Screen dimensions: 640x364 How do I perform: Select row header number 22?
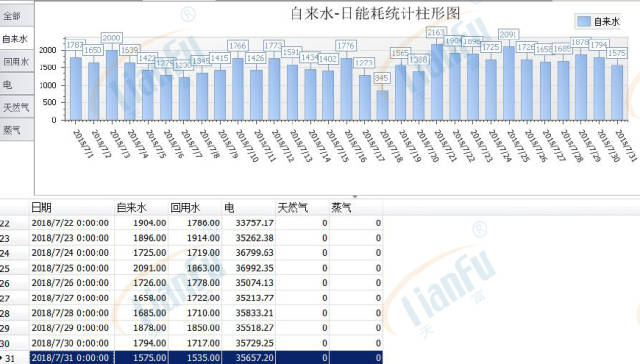coord(14,223)
